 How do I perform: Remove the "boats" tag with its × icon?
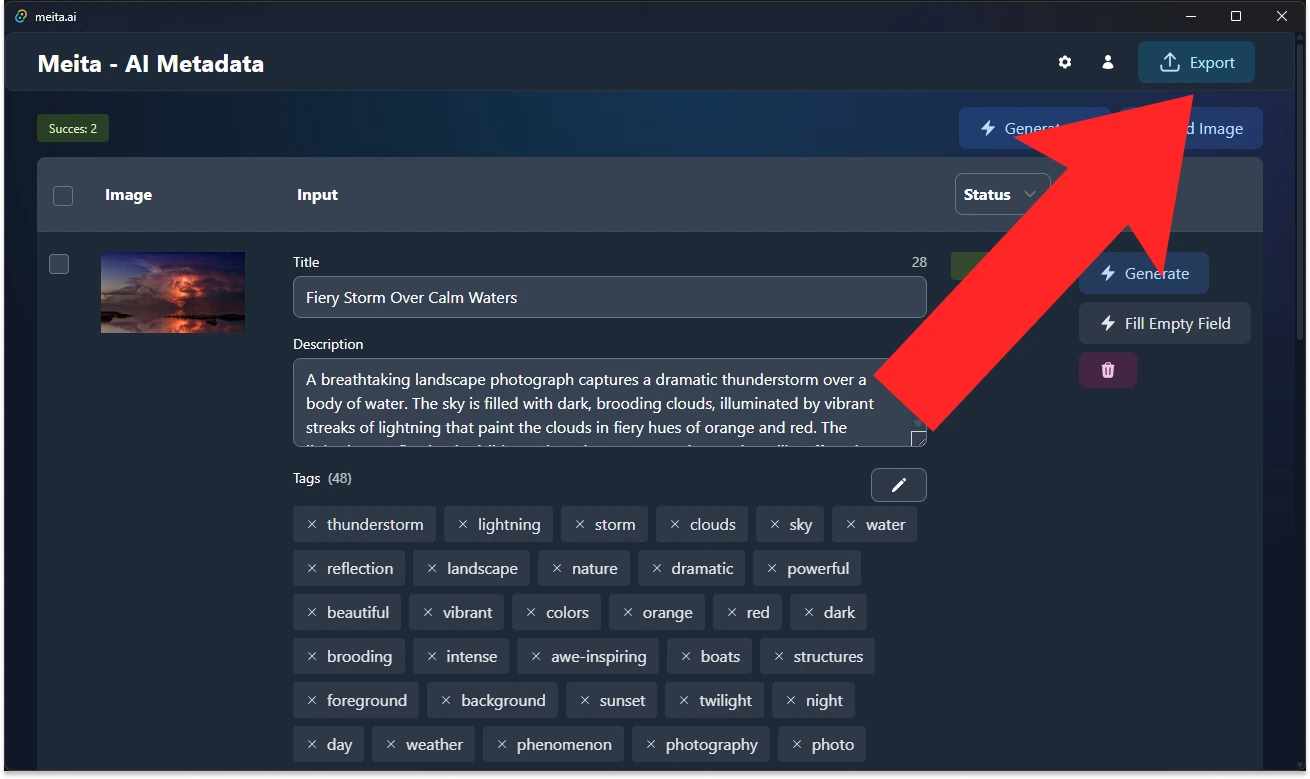684,656
